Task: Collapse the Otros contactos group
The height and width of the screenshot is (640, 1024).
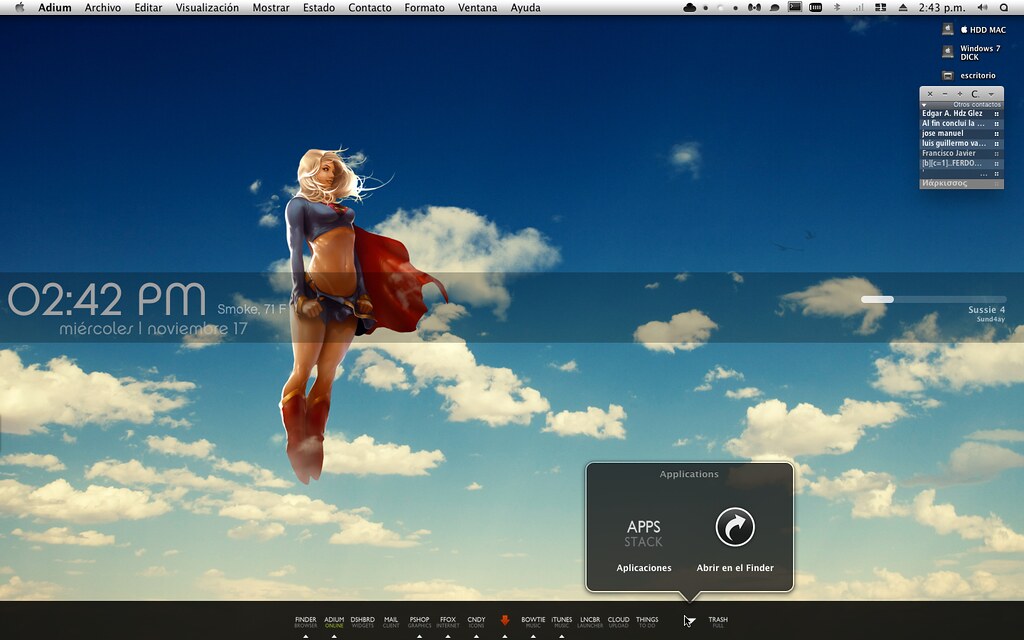Action: tap(924, 104)
